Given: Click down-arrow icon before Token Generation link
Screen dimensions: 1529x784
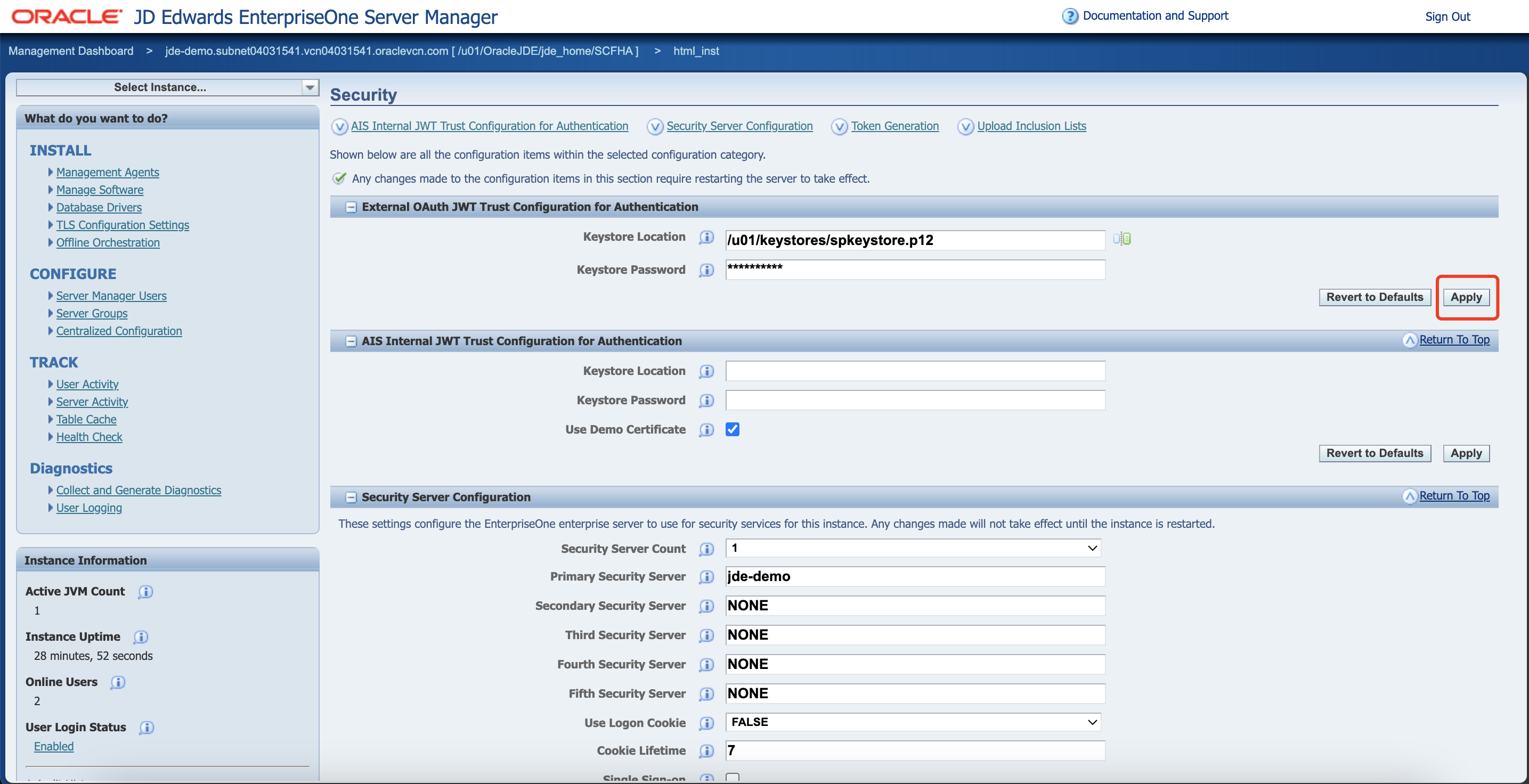Looking at the screenshot, I should pyautogui.click(x=839, y=126).
